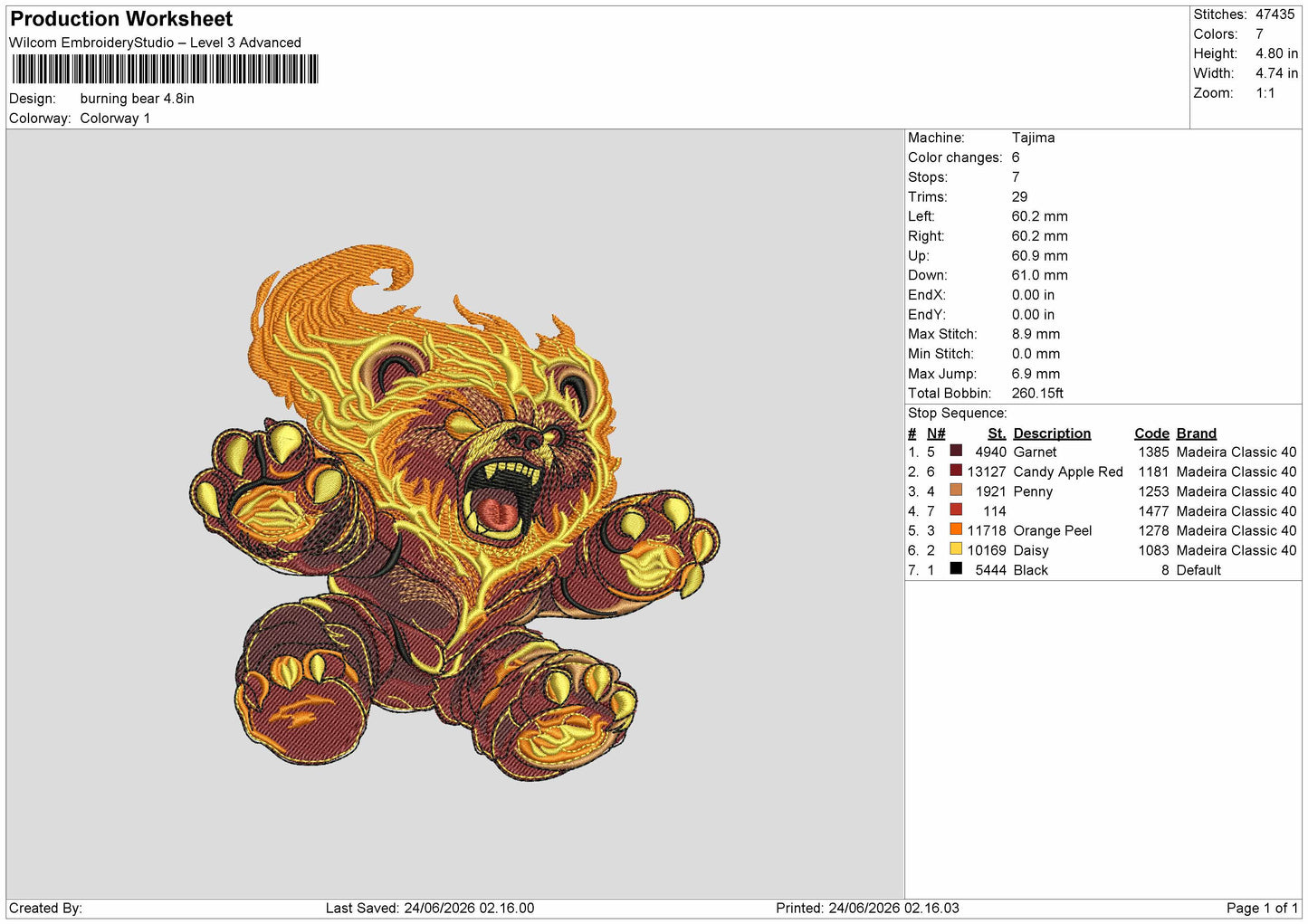The height and width of the screenshot is (924, 1308).
Task: Click the 'N#' column header
Action: click(936, 433)
